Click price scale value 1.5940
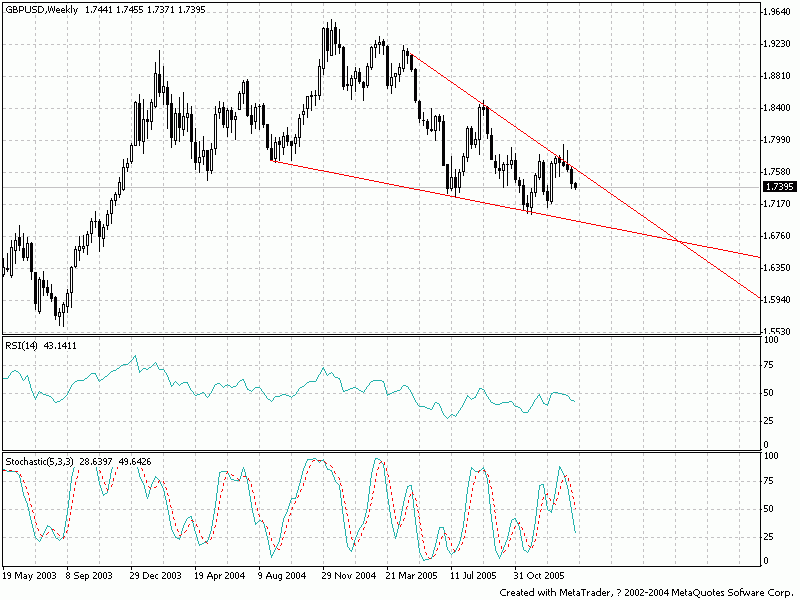 [x=777, y=300]
